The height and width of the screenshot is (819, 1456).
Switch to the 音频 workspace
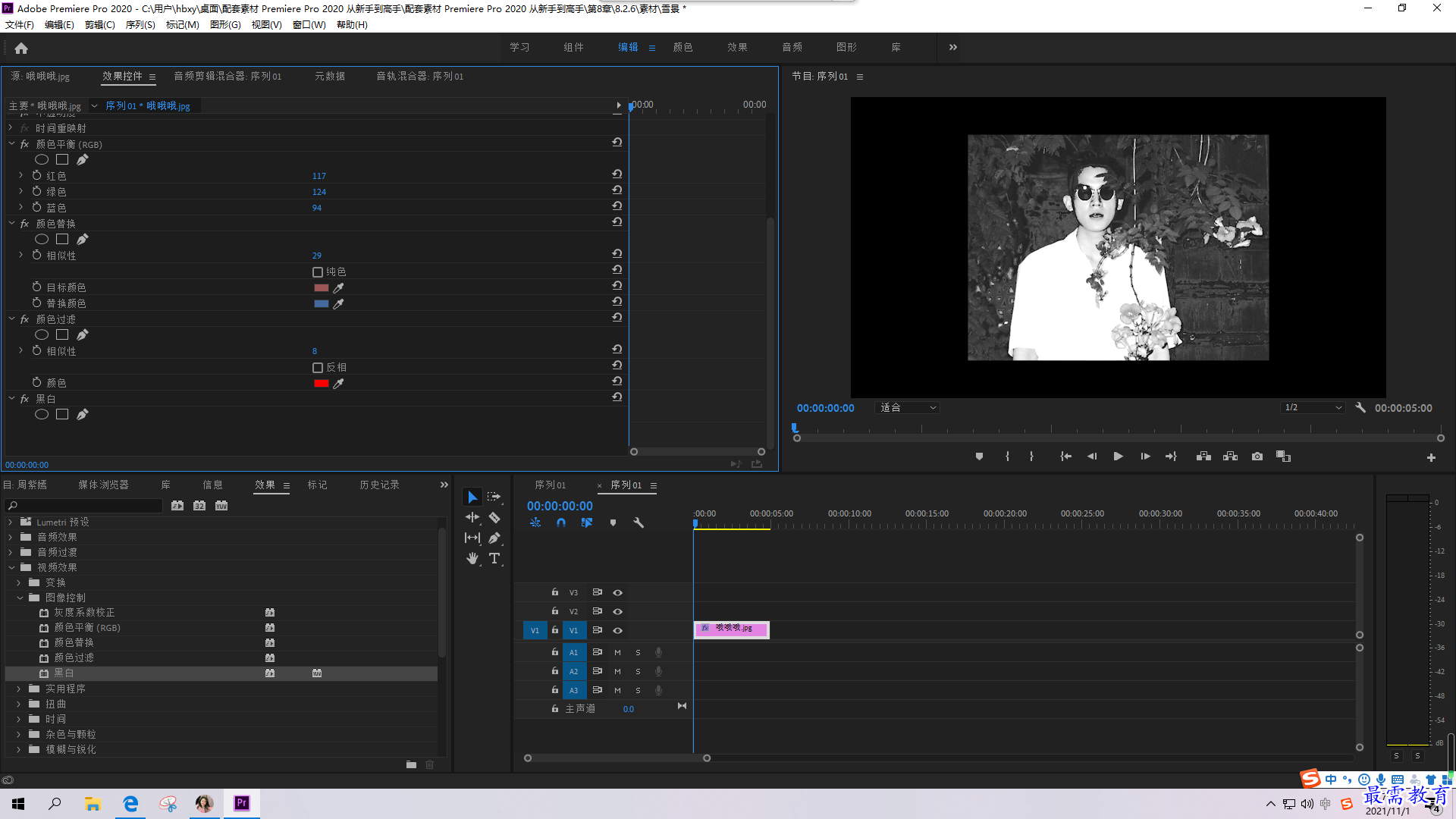792,47
